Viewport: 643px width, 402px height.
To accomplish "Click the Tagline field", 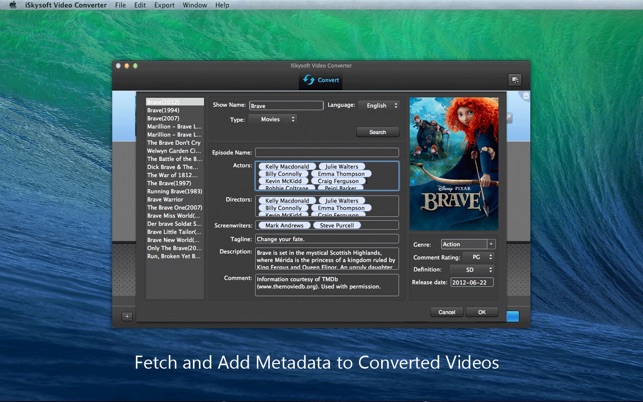I will [x=327, y=239].
